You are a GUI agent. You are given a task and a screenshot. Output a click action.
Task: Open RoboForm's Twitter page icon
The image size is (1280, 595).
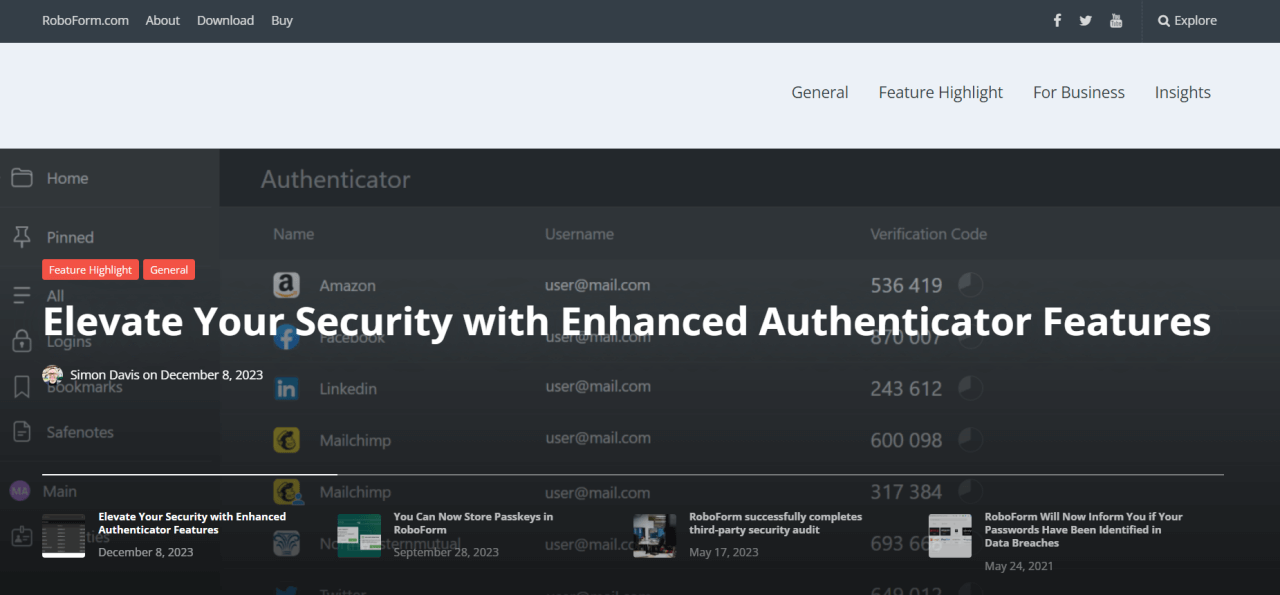tap(1085, 20)
